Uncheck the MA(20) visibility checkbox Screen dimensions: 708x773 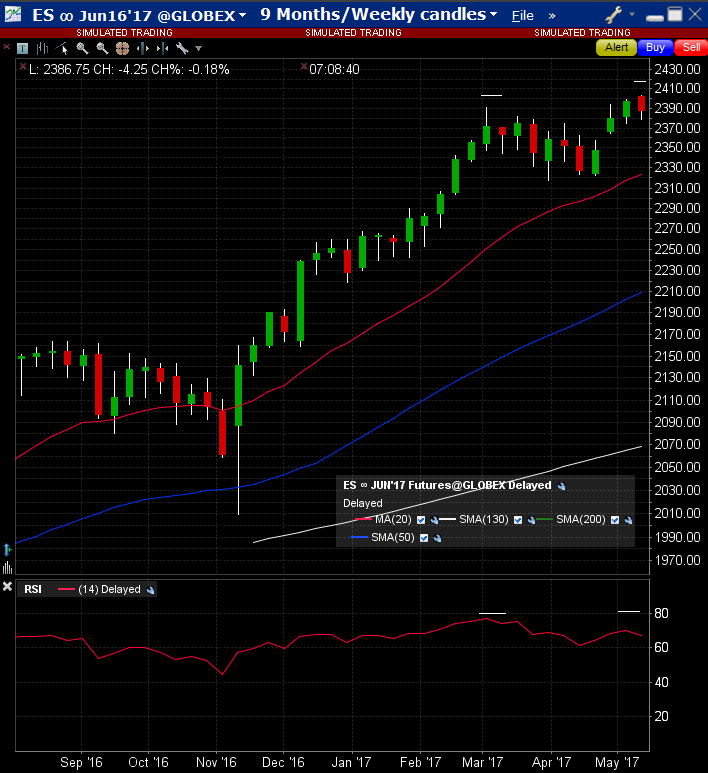pos(421,520)
